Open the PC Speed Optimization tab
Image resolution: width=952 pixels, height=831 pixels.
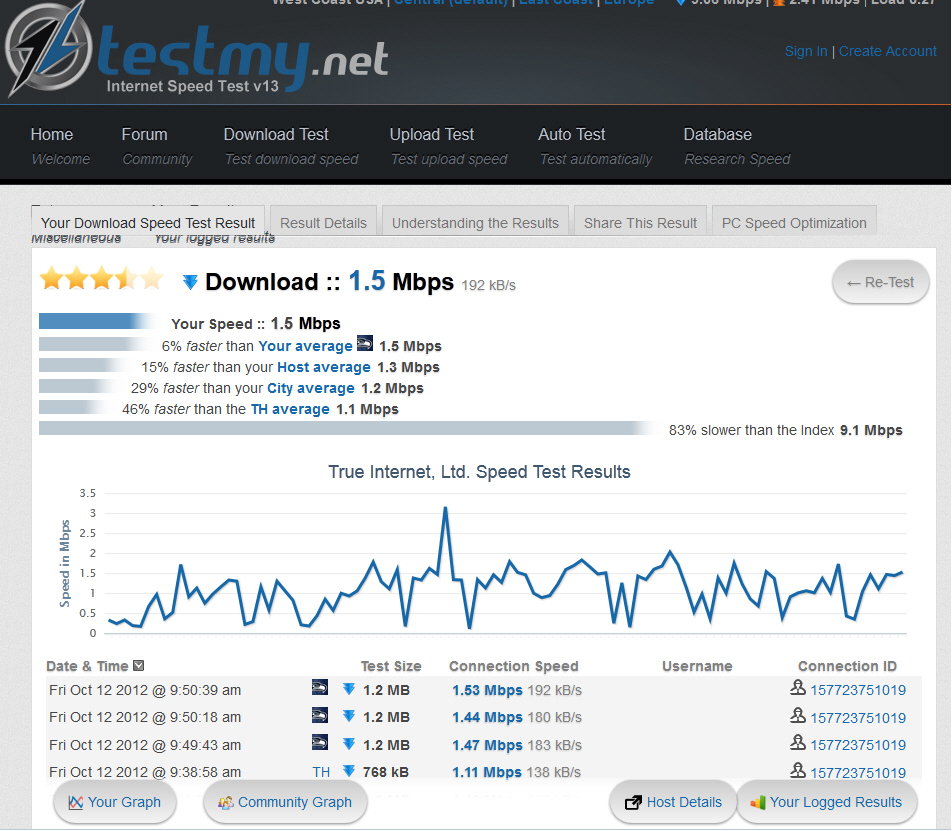pos(794,222)
